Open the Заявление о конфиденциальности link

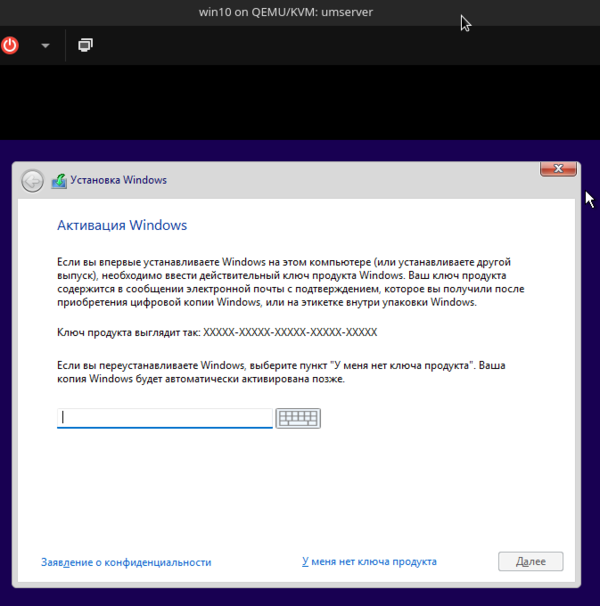(126, 562)
